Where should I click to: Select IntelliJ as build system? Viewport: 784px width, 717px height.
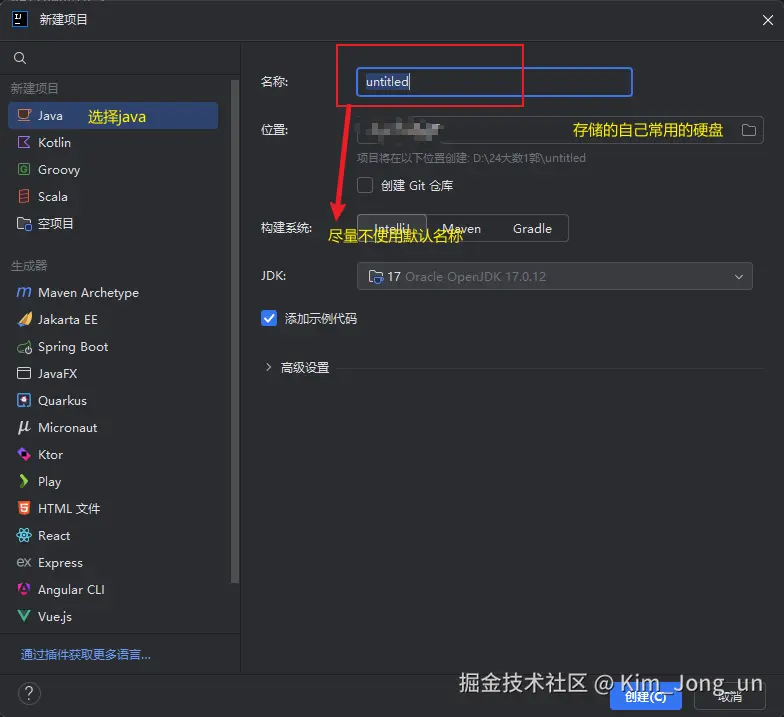point(392,228)
